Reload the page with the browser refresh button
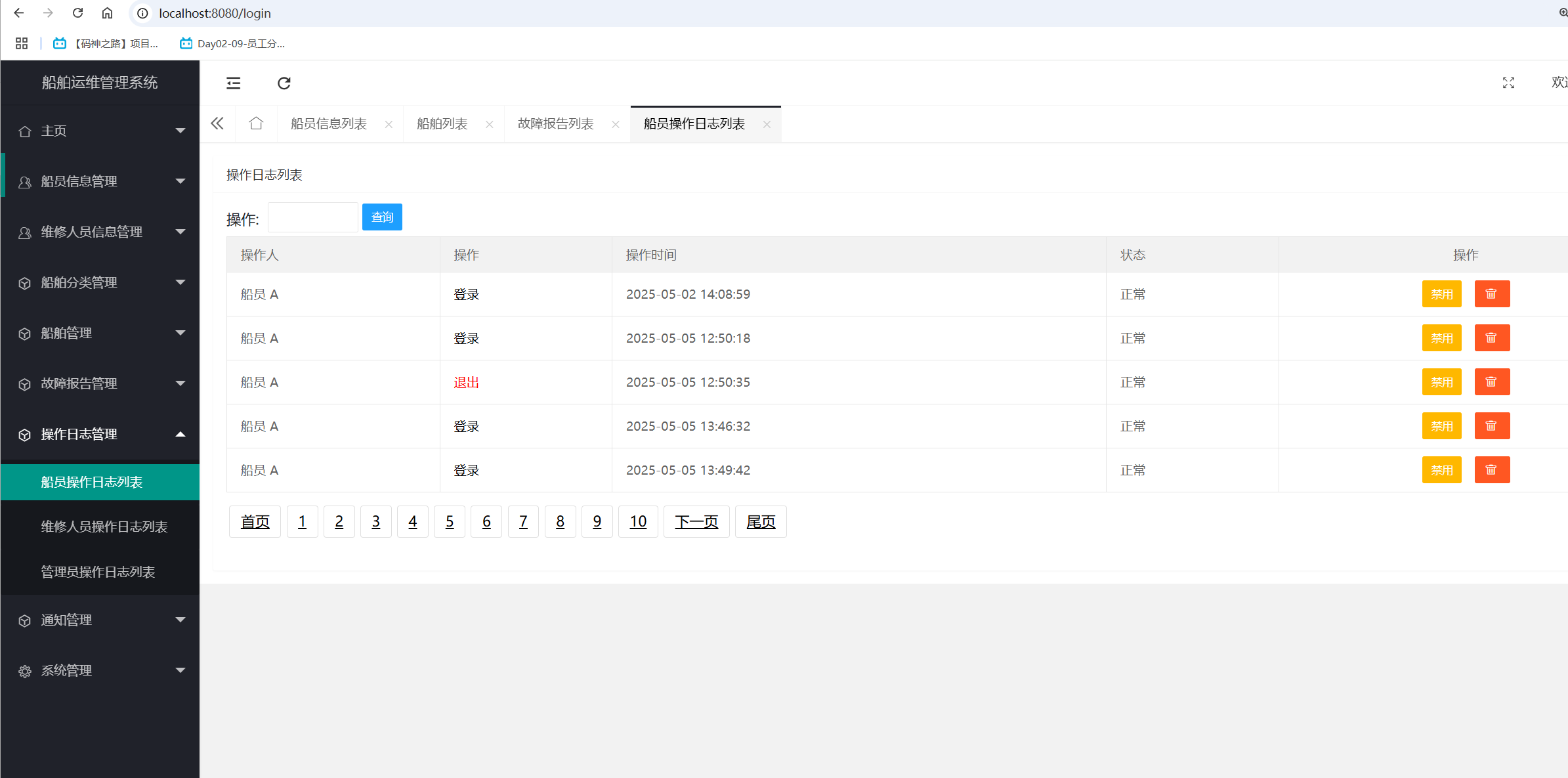The height and width of the screenshot is (778, 1568). (x=77, y=13)
